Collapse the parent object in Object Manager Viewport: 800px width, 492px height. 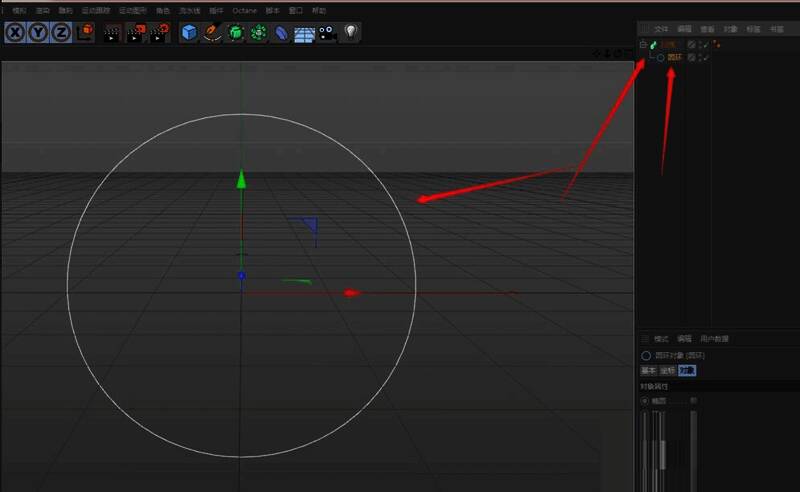point(643,45)
